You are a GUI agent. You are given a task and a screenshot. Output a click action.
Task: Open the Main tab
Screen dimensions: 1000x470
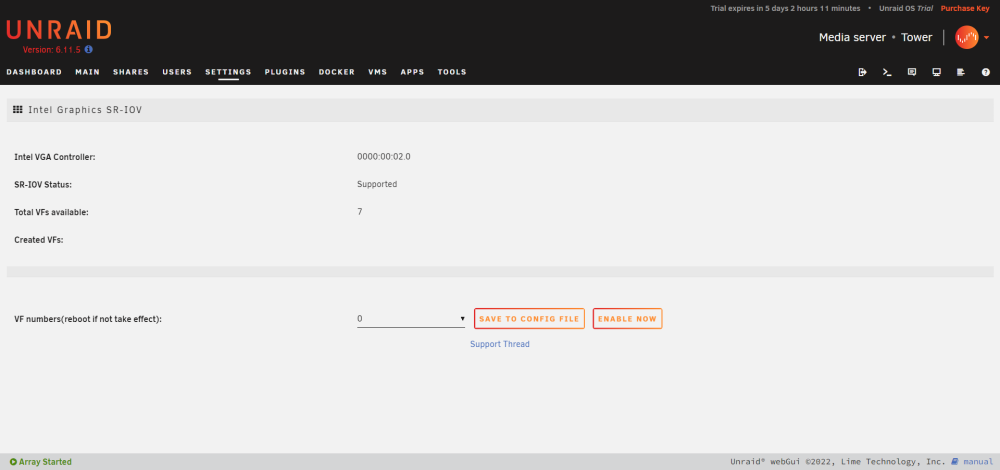tap(87, 72)
